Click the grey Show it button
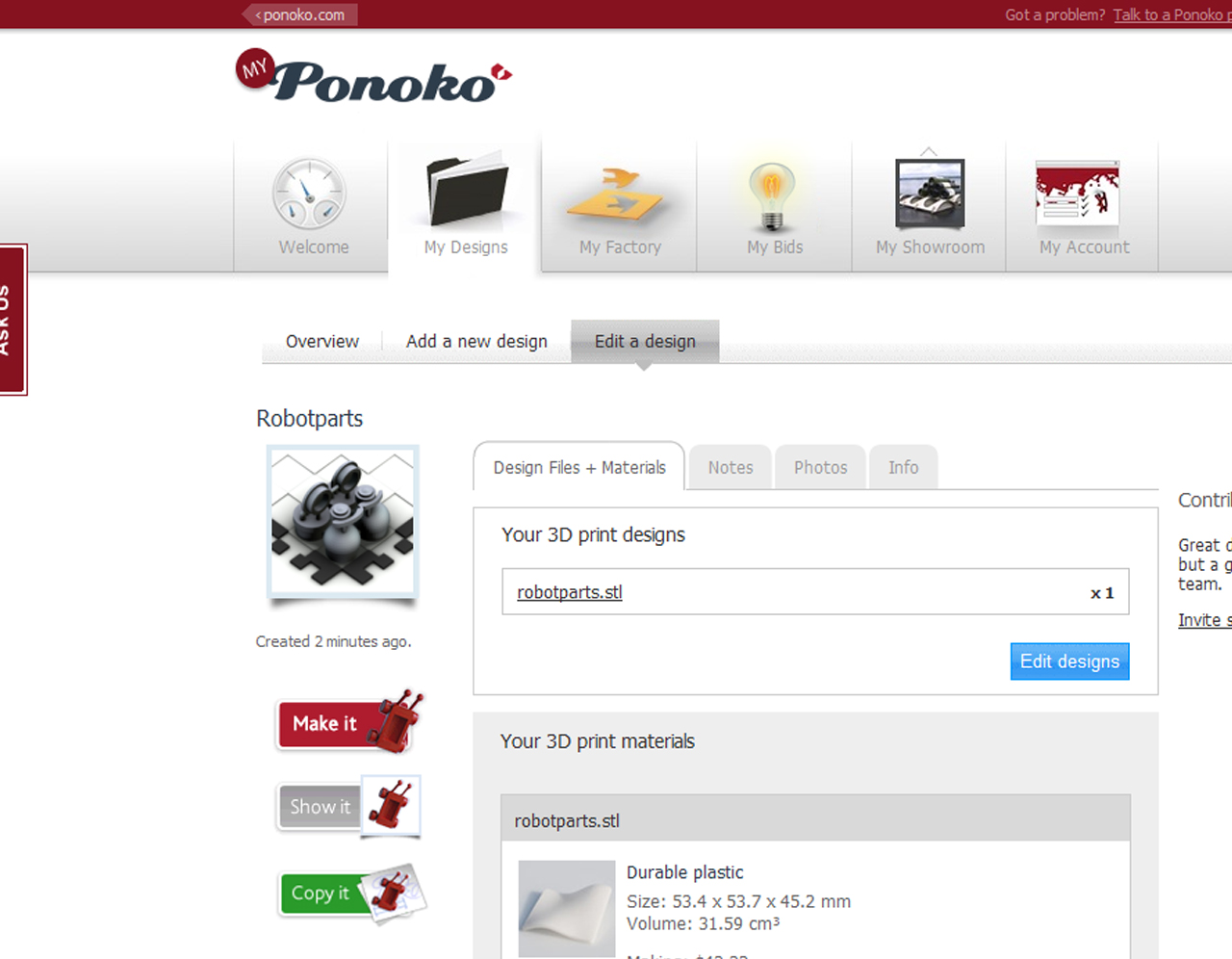Screen dimensions: 1232x959 click(x=320, y=807)
